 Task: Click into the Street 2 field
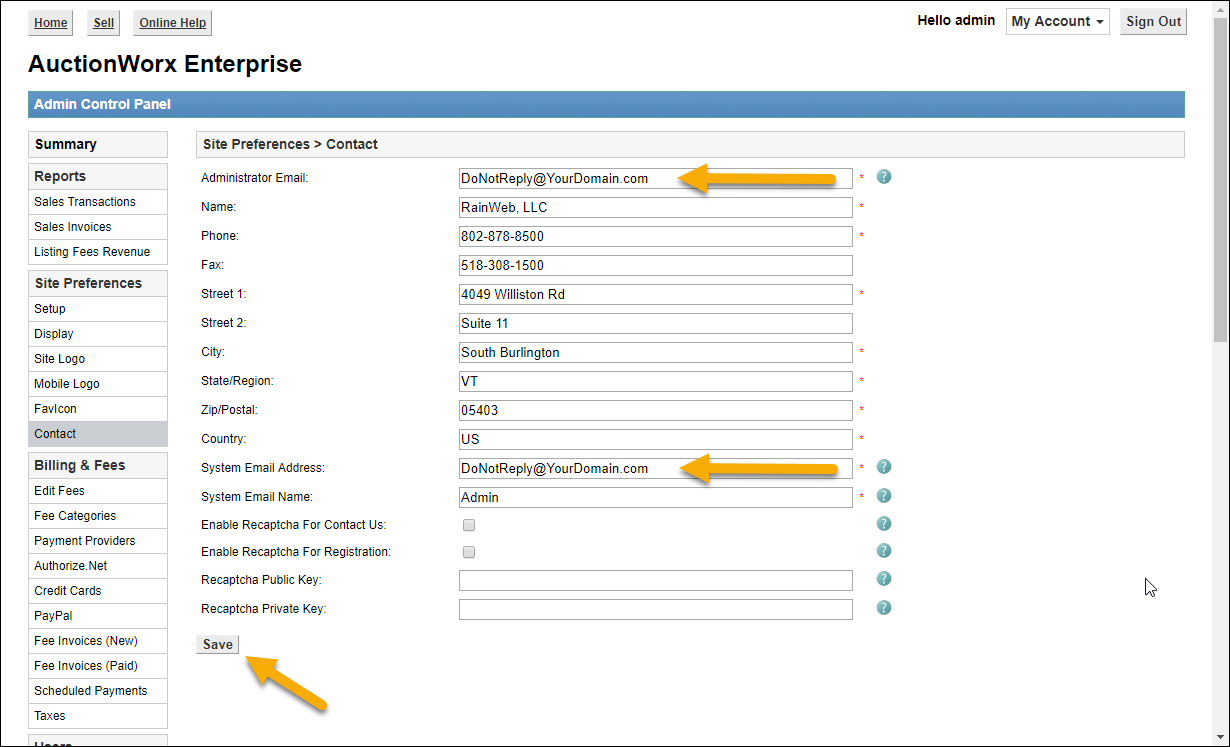656,323
